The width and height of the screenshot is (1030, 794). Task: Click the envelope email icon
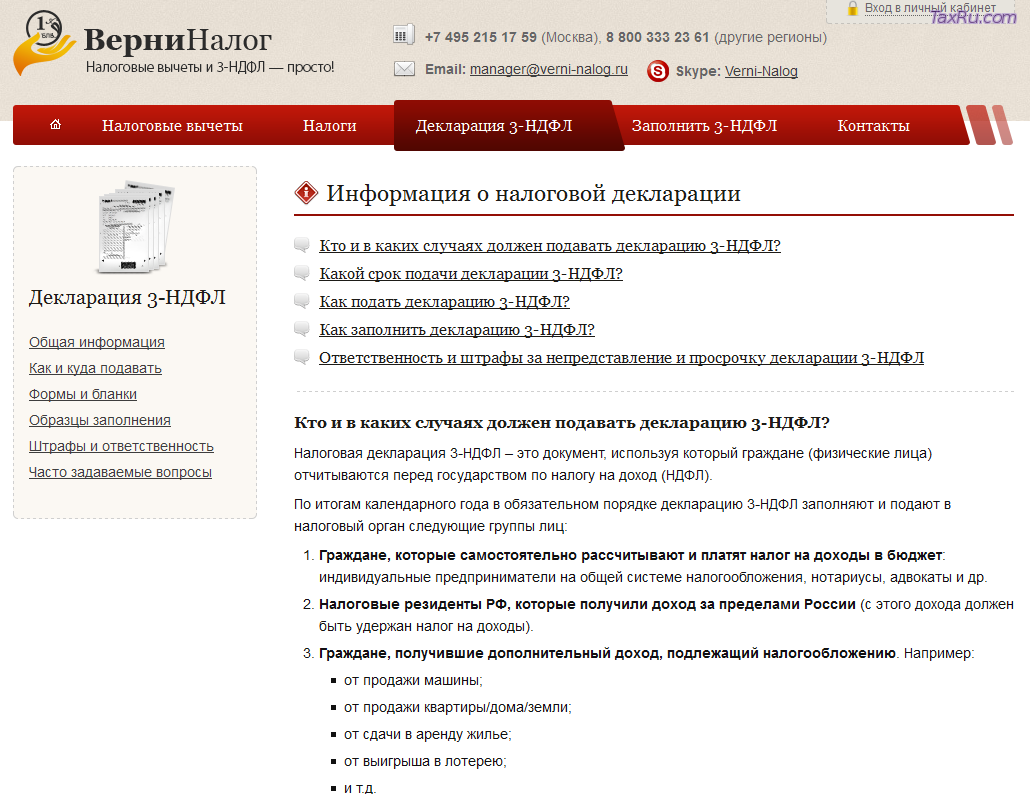pyautogui.click(x=404, y=69)
